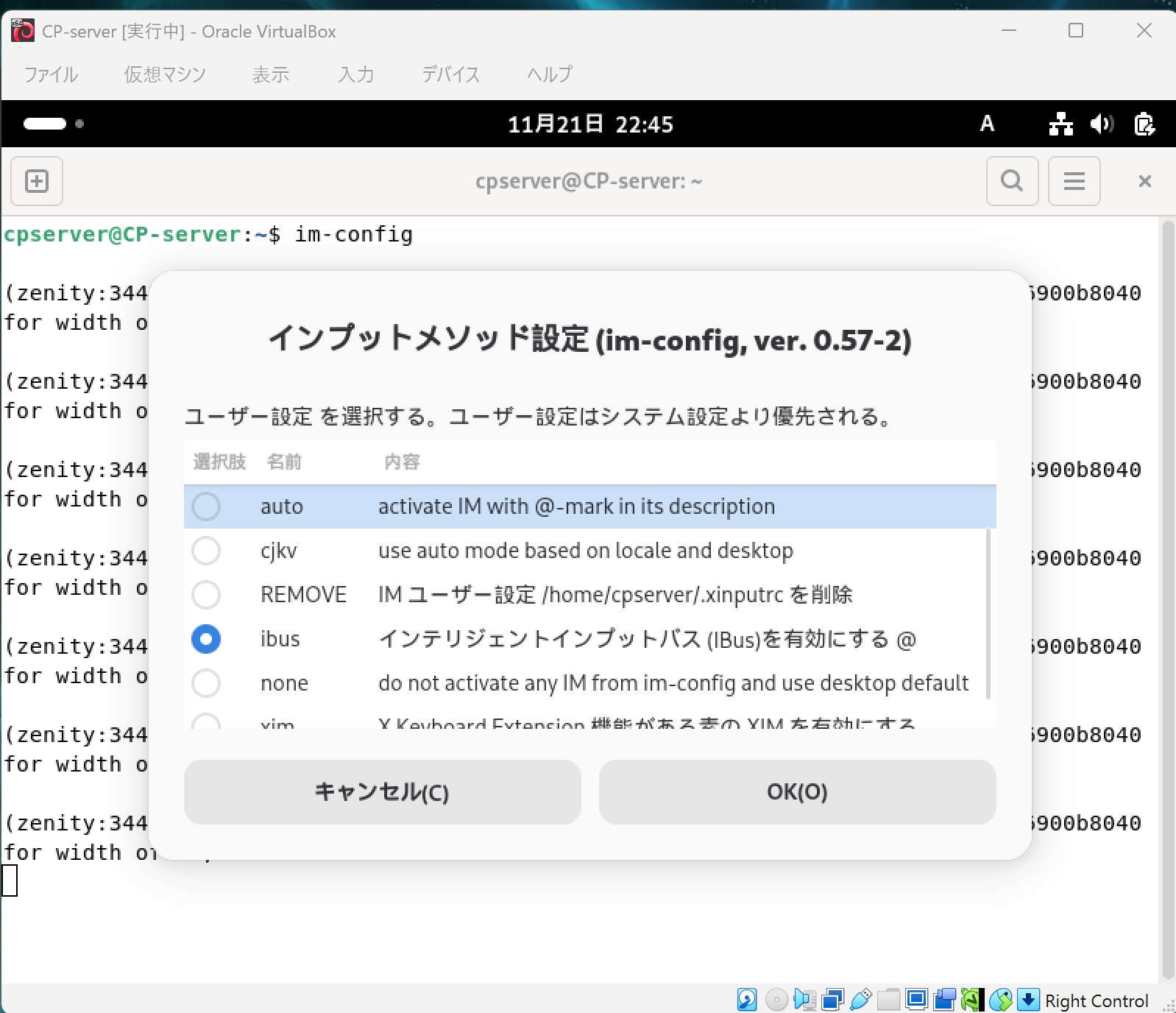Image resolution: width=1176 pixels, height=1013 pixels.
Task: Click the hard disk activity status icon
Action: tap(746, 1000)
